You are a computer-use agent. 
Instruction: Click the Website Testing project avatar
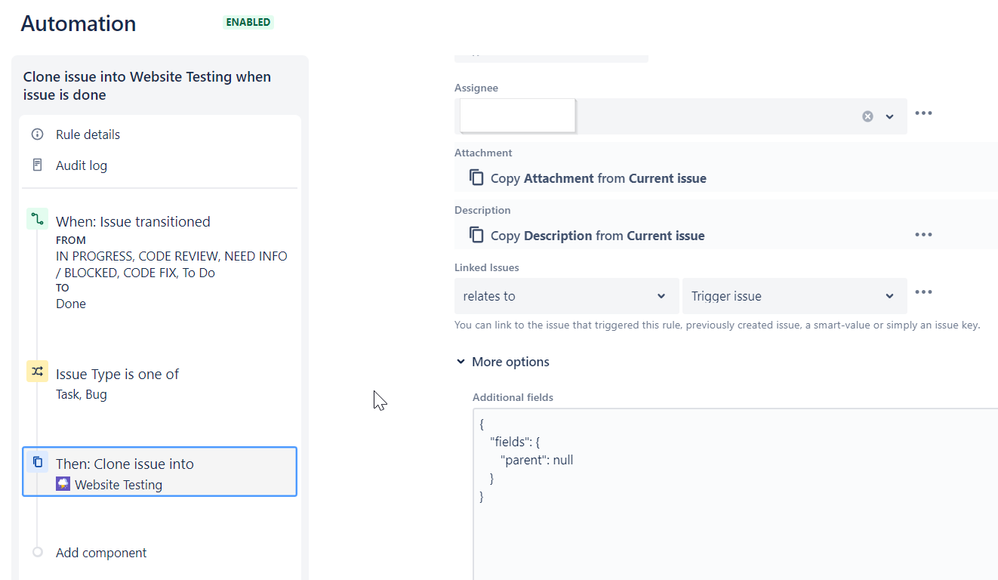coord(63,484)
